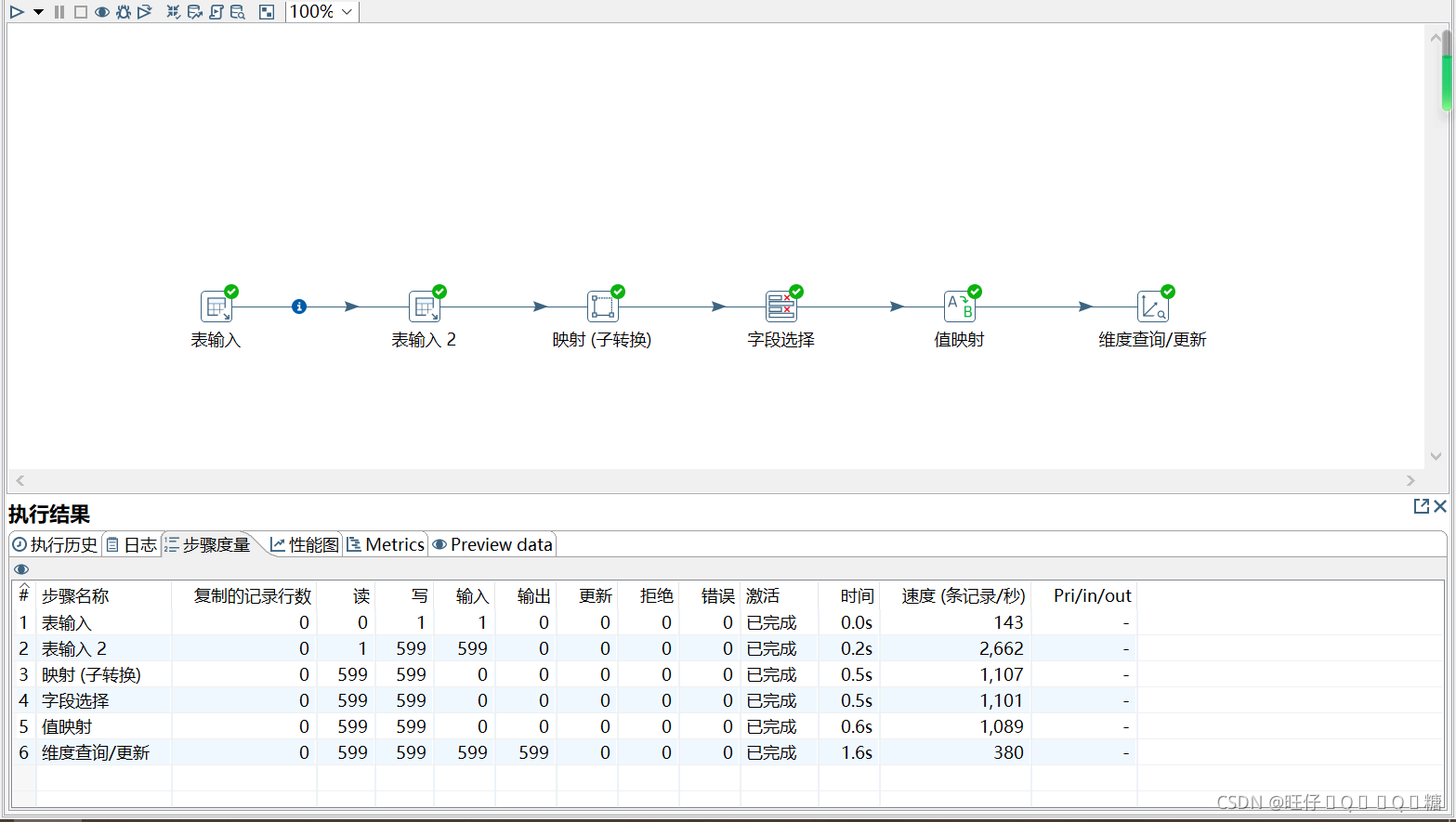Sort by 复制的记录行数 column header

click(x=244, y=595)
